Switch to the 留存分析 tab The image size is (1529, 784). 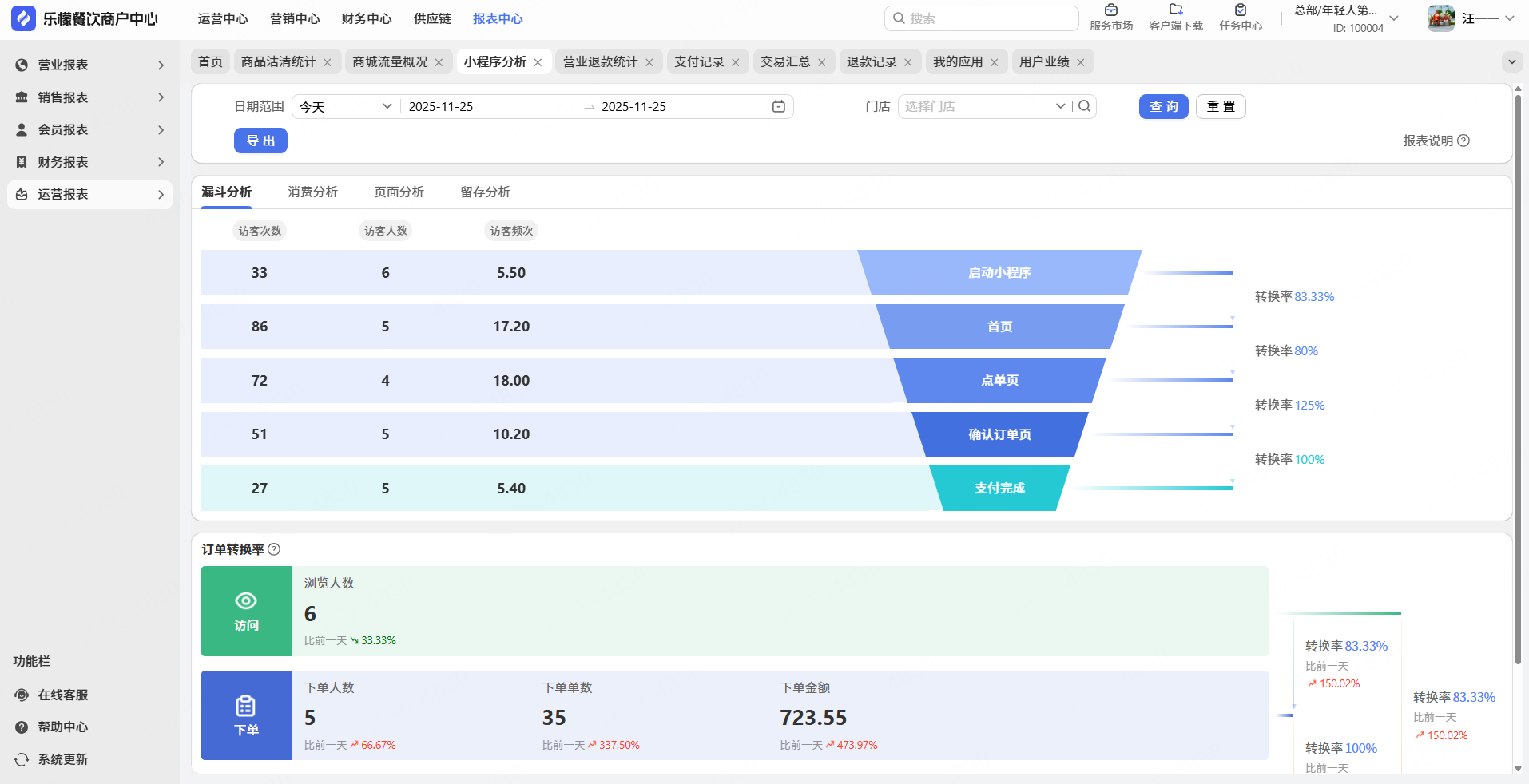coord(486,192)
